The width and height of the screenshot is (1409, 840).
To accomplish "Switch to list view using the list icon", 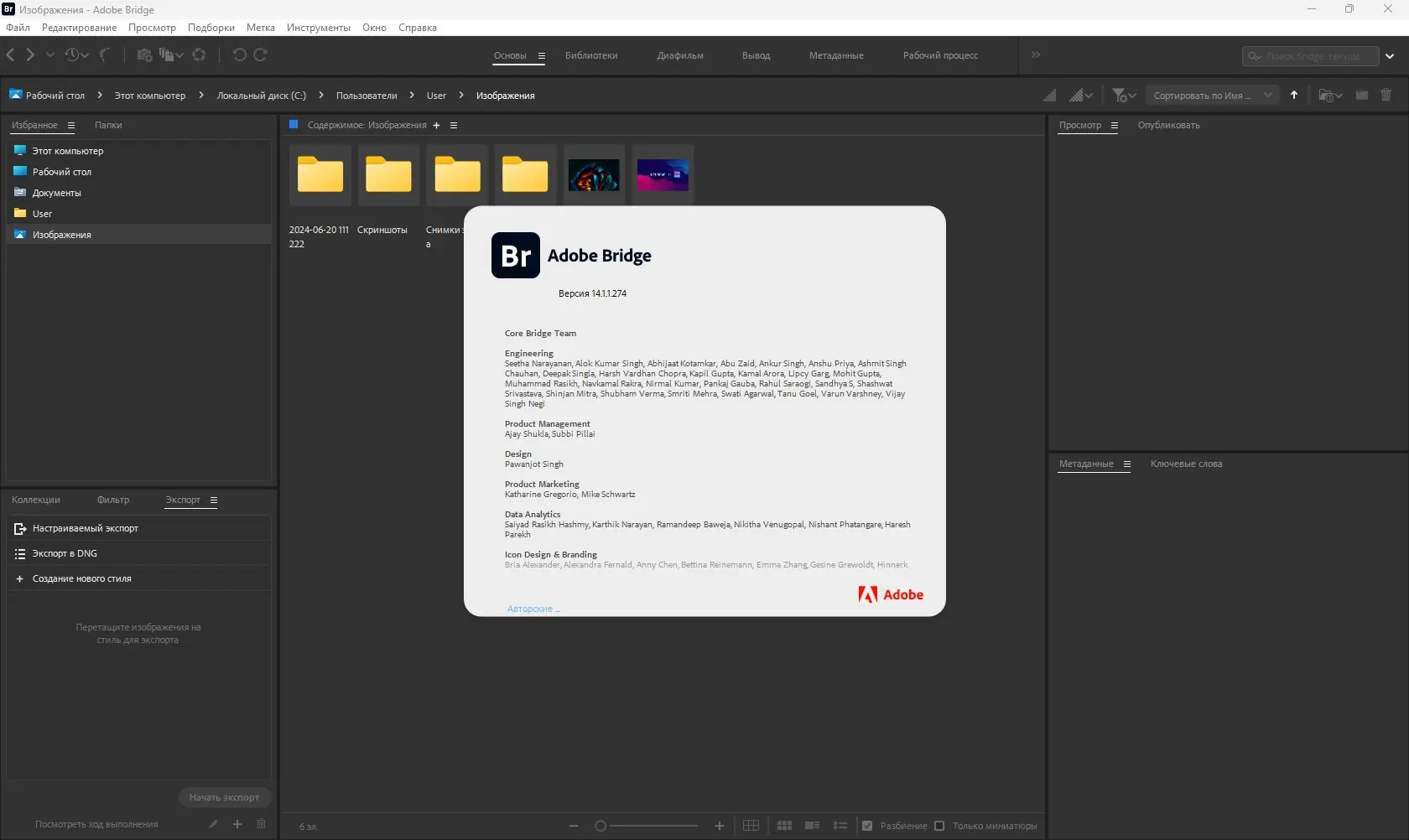I will click(x=840, y=826).
